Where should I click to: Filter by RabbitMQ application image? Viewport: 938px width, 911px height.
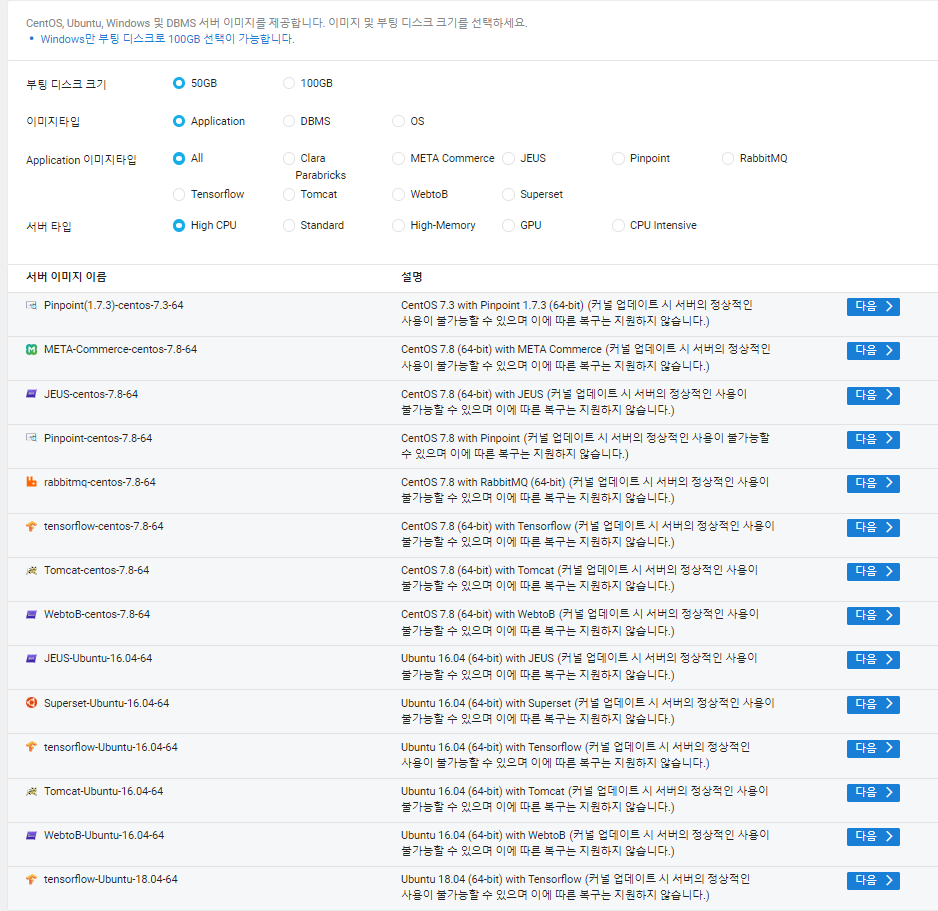point(728,159)
